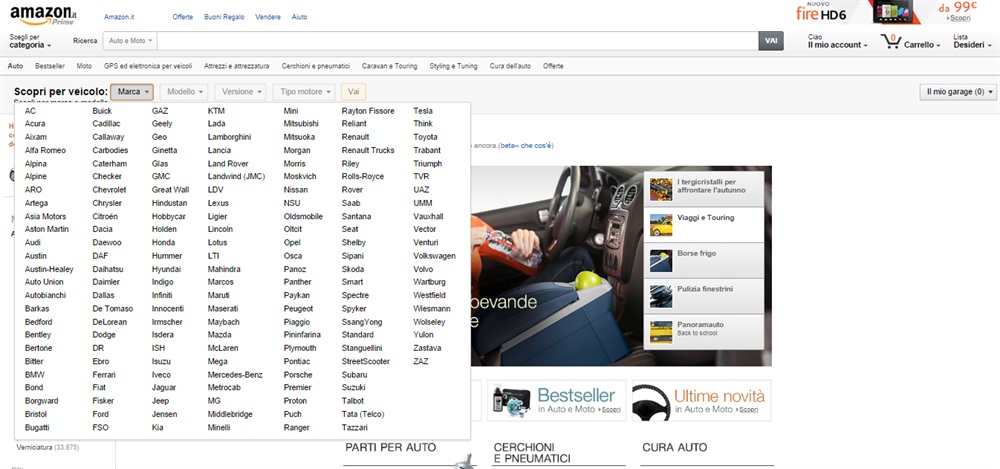Select Maserati from the brand list
1000x469 pixels.
(223, 309)
